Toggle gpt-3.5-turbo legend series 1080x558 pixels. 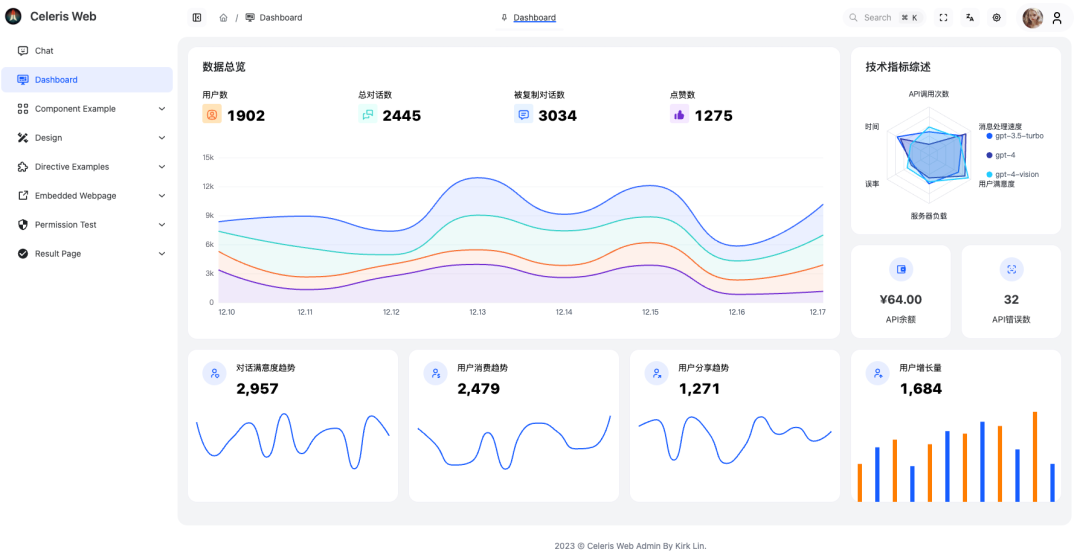(1015, 136)
